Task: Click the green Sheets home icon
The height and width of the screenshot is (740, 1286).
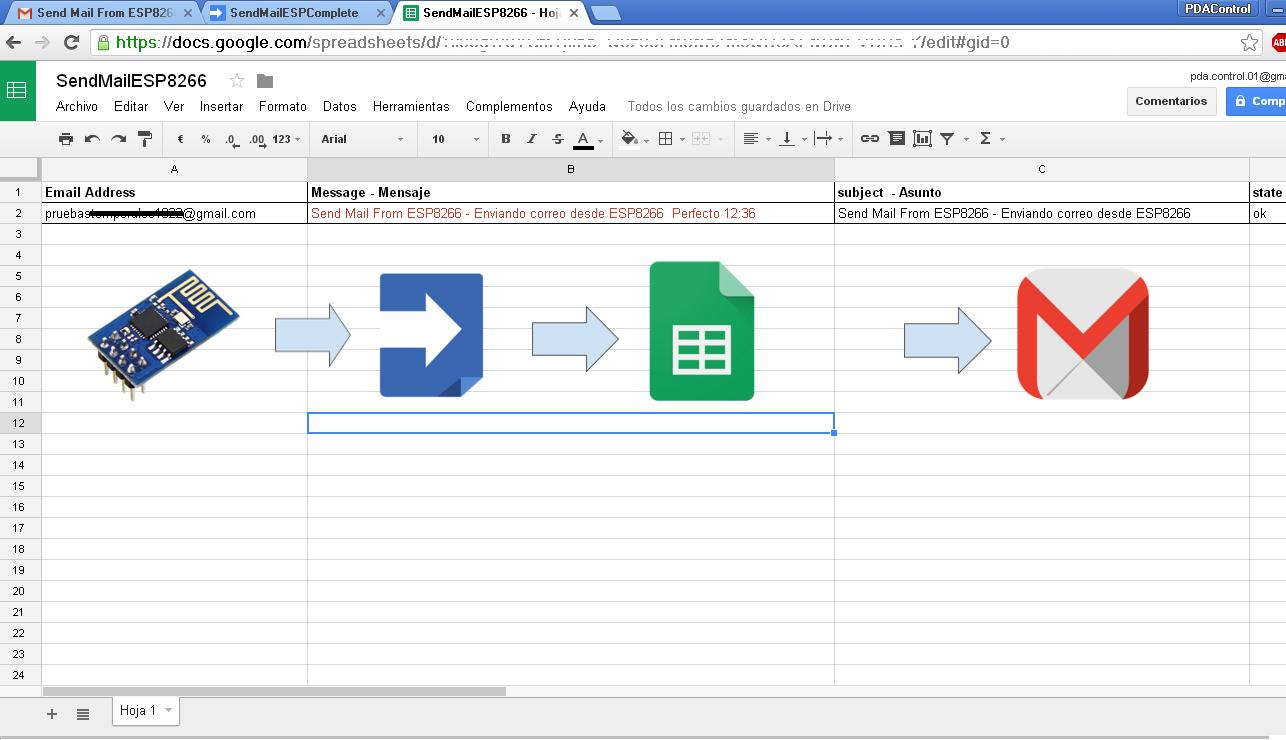Action: (x=17, y=90)
